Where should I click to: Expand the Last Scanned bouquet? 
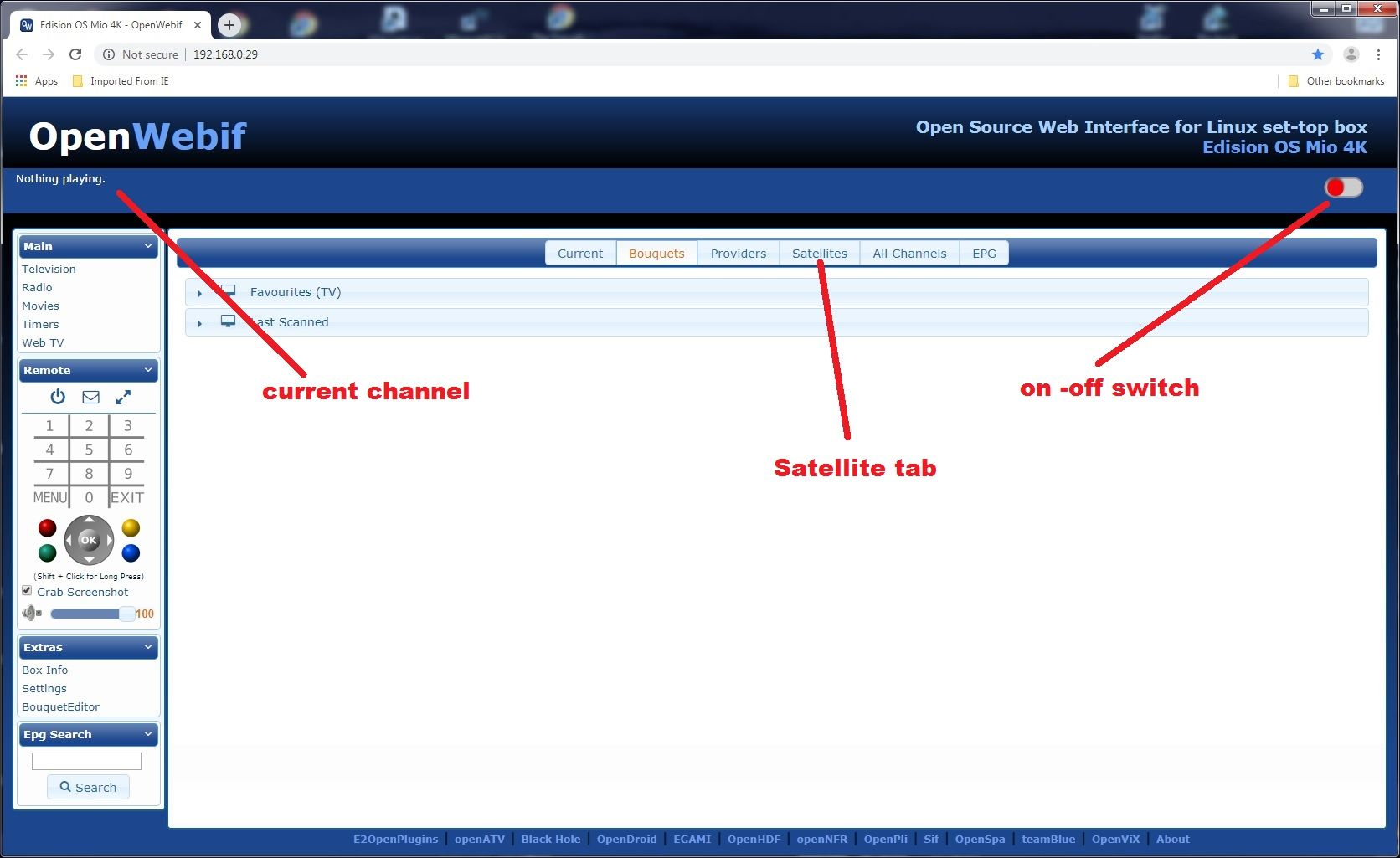[776, 322]
